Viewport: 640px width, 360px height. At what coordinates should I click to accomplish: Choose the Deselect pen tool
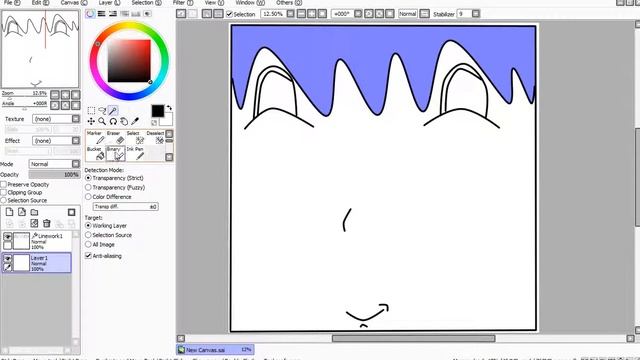[x=156, y=138]
